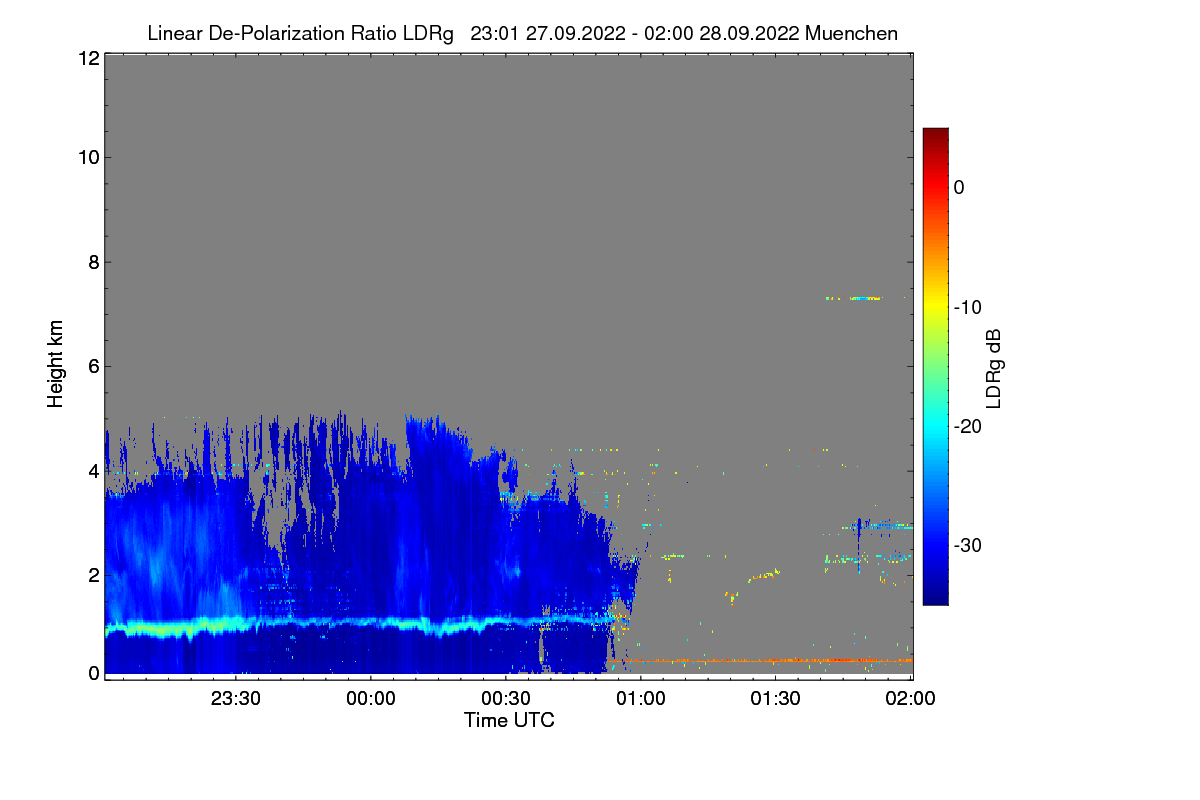Click the colorbar '-20' tick label
The height and width of the screenshot is (800, 1200).
968,426
